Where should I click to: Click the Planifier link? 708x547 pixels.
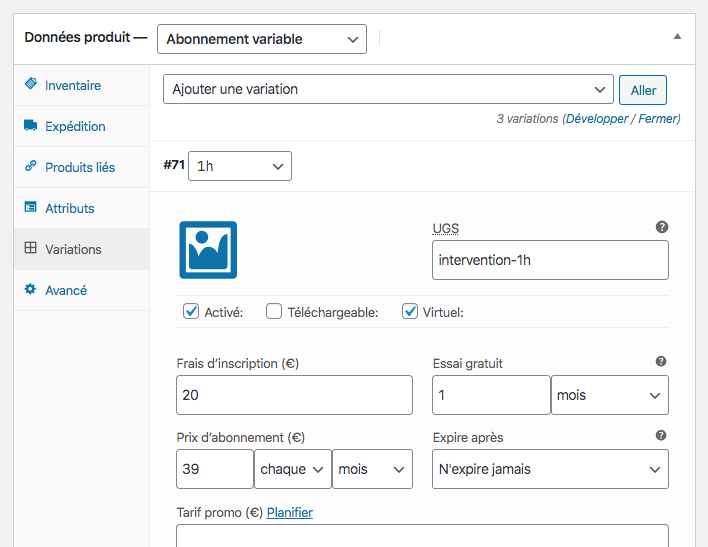(290, 513)
